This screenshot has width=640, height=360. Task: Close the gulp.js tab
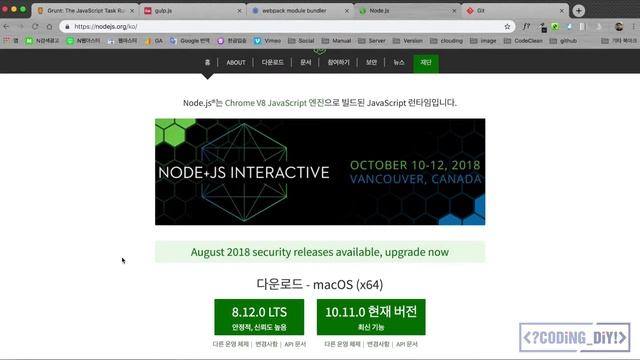240,11
